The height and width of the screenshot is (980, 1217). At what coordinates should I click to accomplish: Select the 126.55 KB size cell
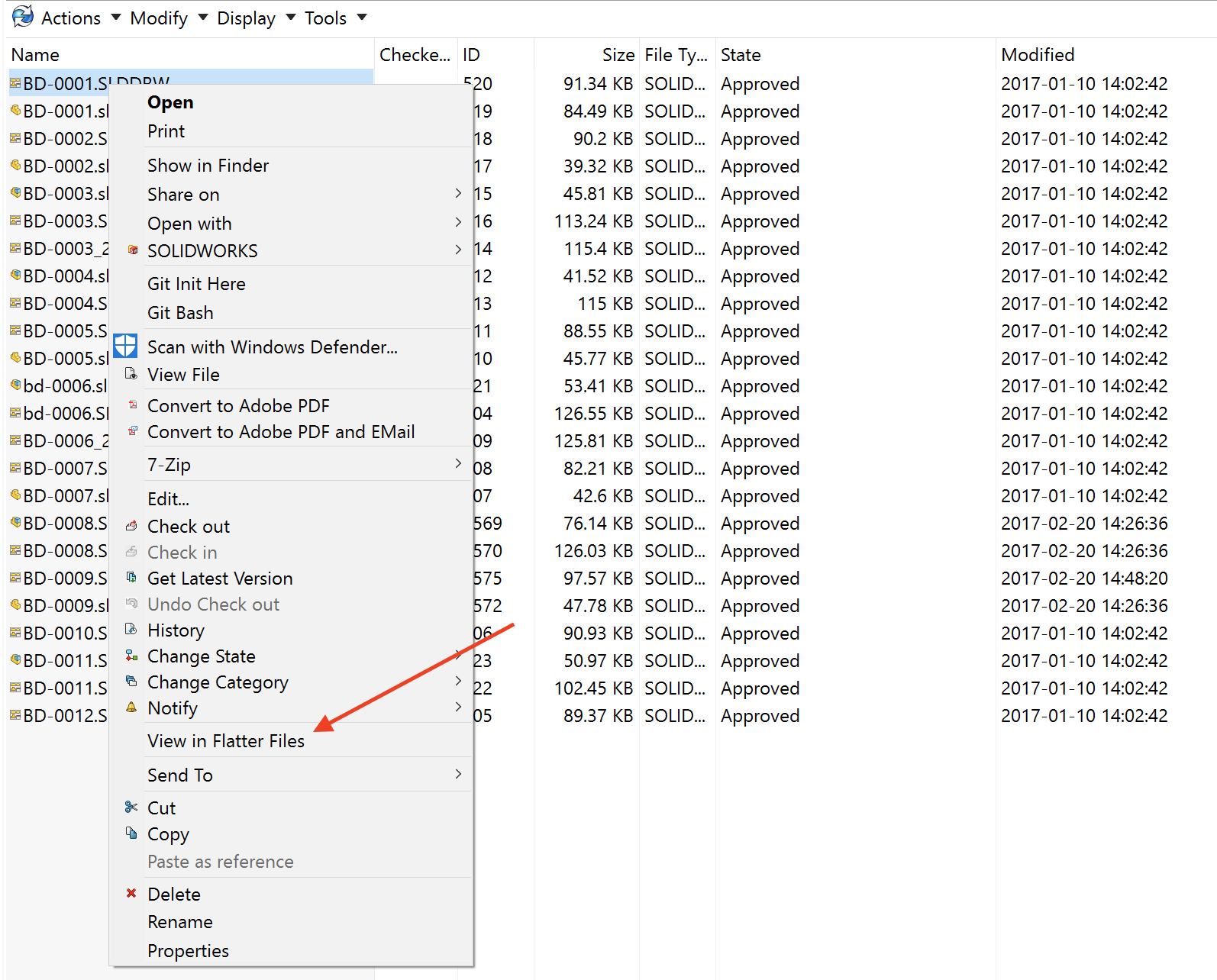pos(594,414)
